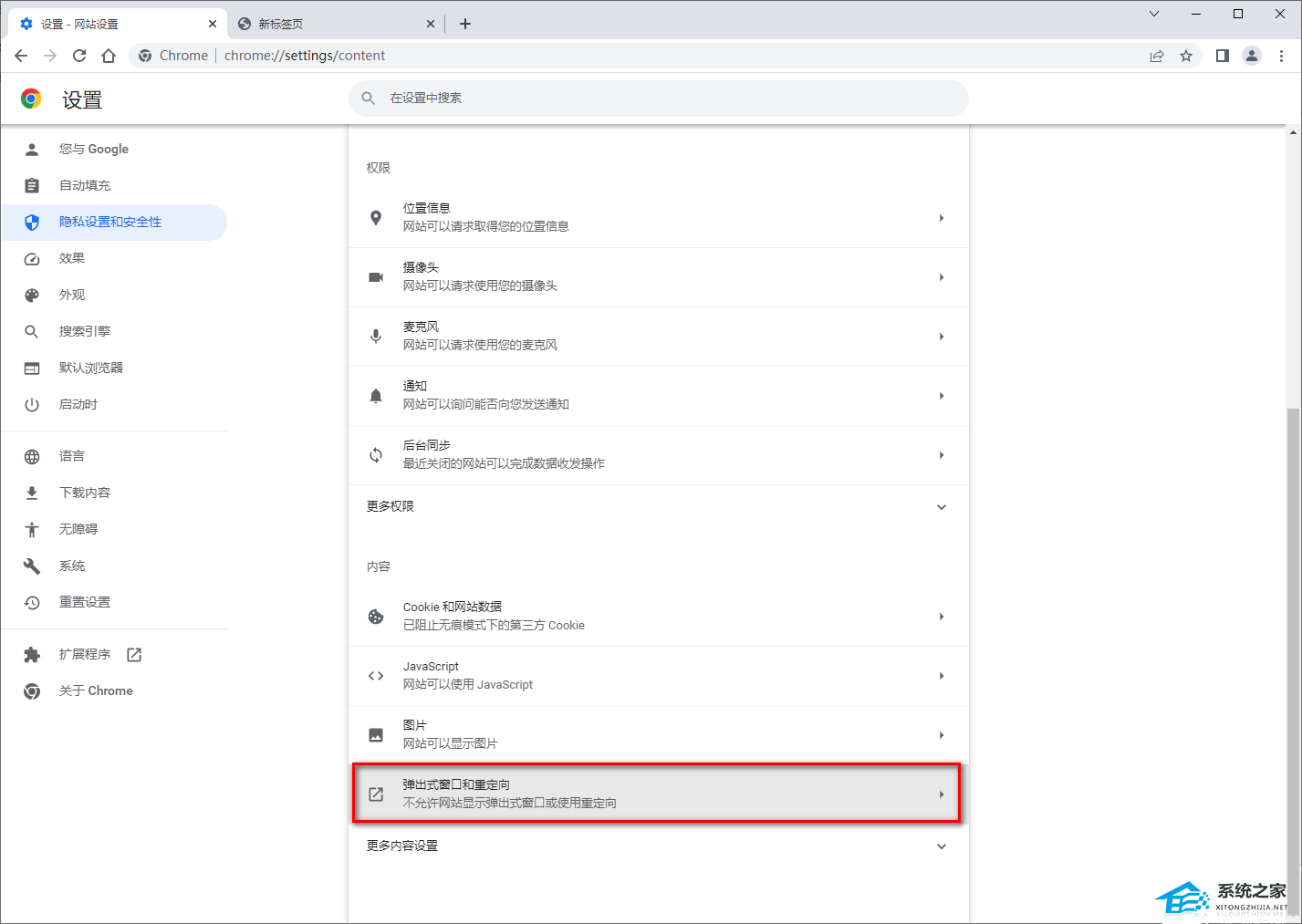Click the sync icon beside 后台同步

(x=376, y=455)
